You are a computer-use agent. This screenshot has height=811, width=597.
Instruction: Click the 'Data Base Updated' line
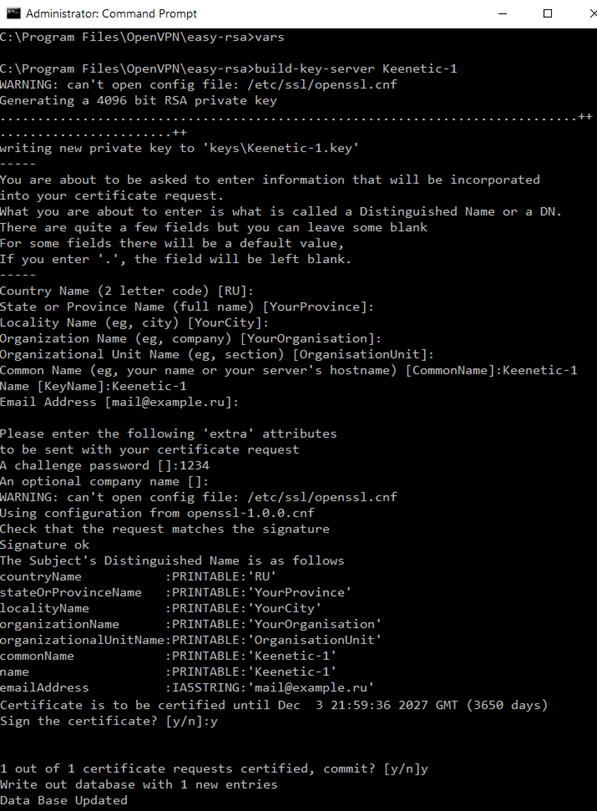64,800
